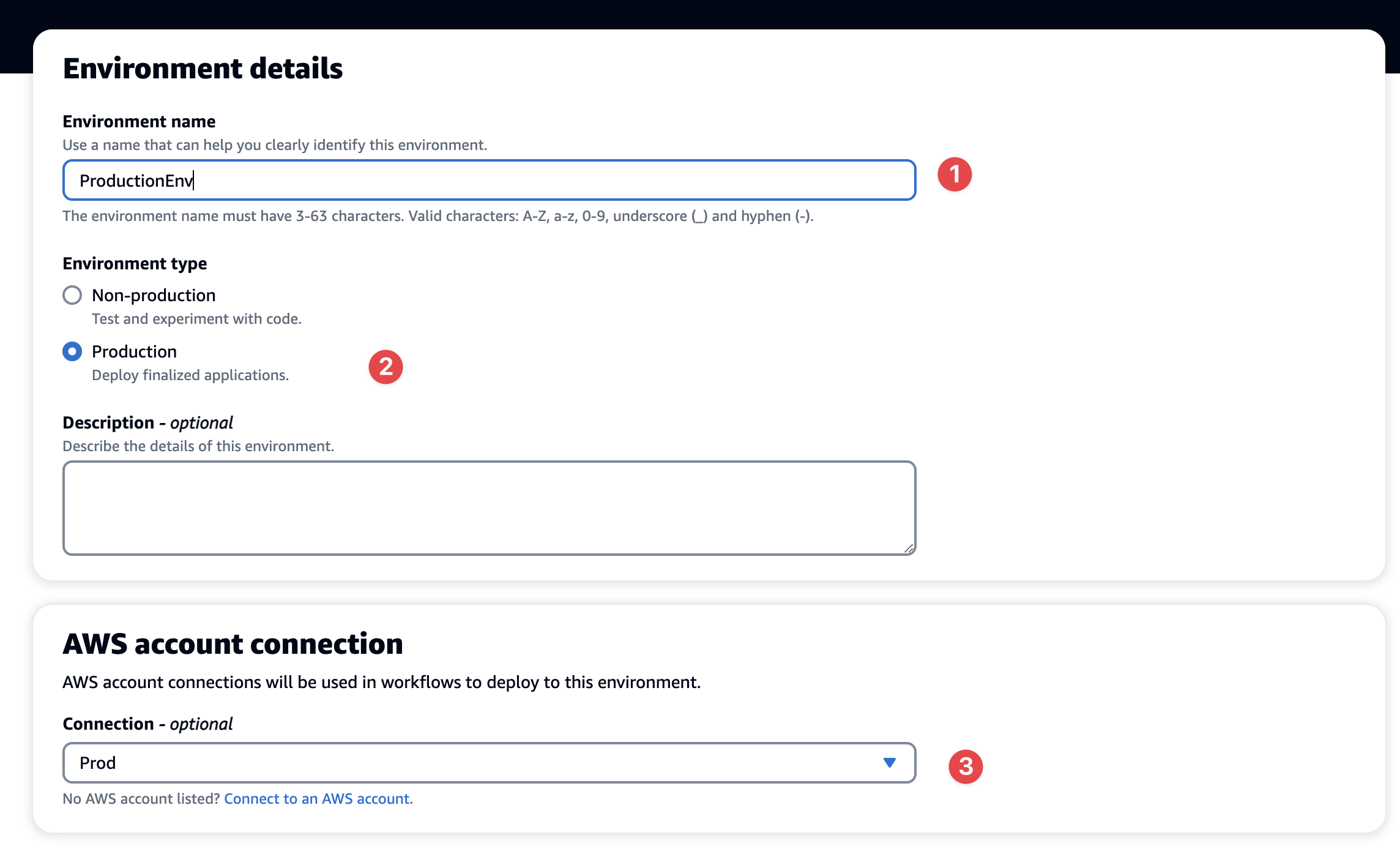Click red annotation badge number 1

click(955, 174)
